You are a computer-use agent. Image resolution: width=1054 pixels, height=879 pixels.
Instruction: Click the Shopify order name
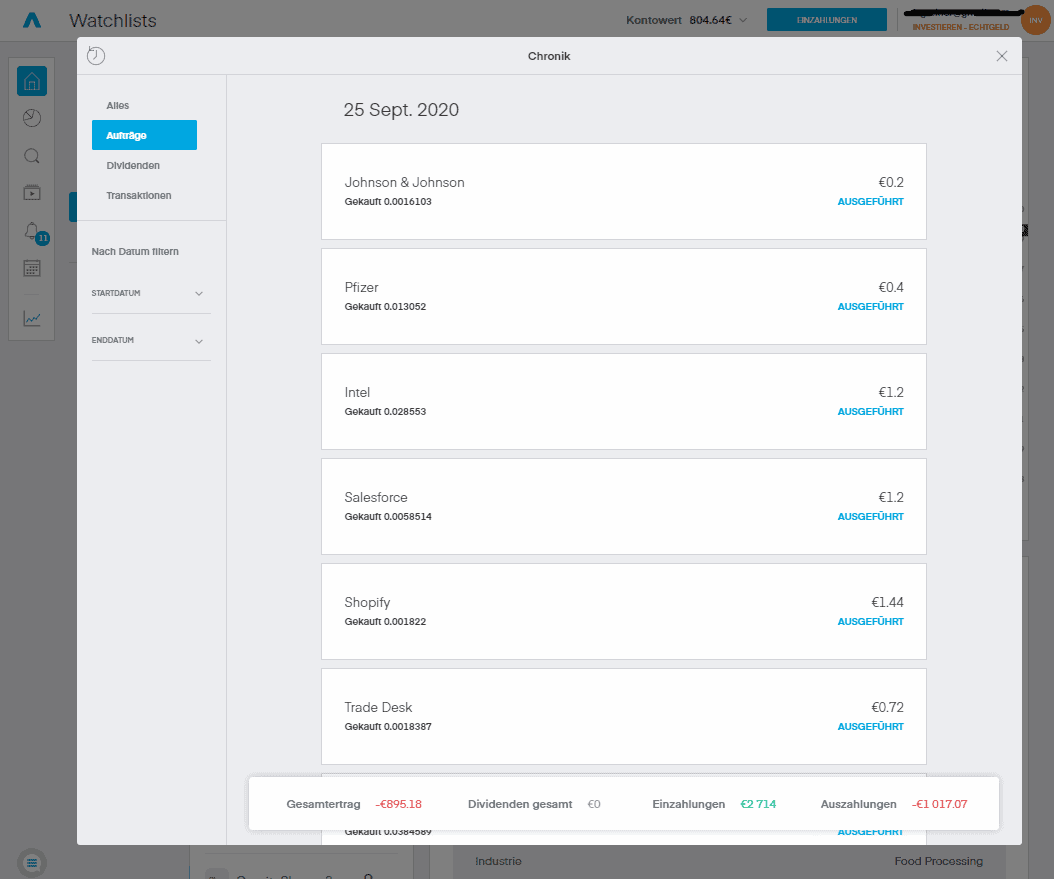367,603
